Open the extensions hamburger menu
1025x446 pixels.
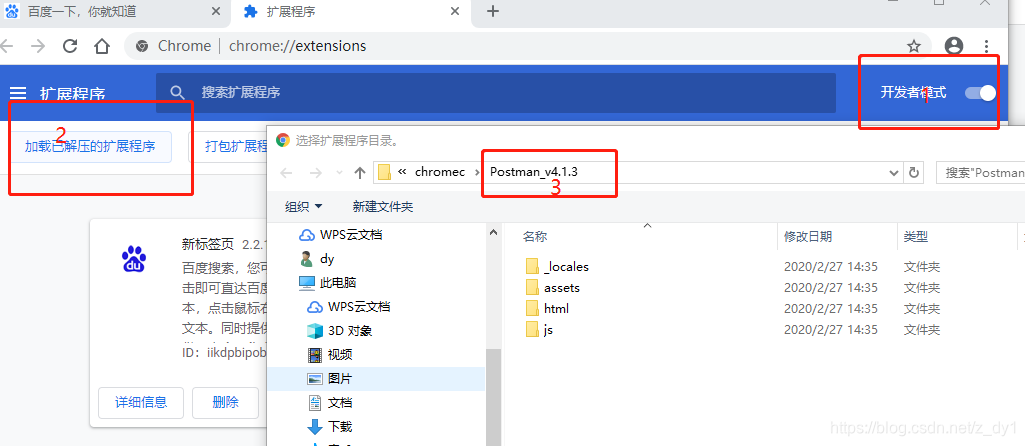18,94
